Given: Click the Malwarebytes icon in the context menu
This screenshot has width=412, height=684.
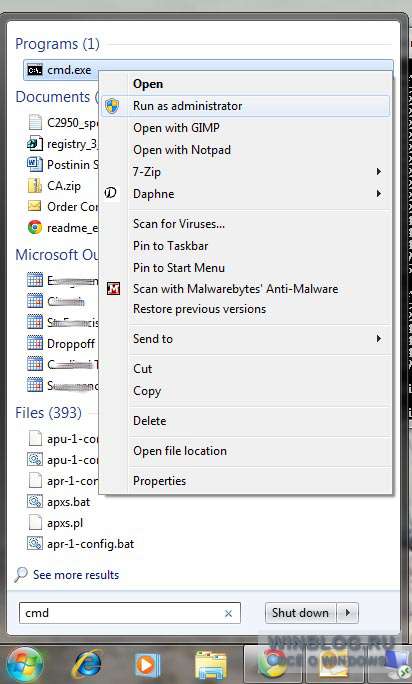Looking at the screenshot, I should click(x=113, y=288).
